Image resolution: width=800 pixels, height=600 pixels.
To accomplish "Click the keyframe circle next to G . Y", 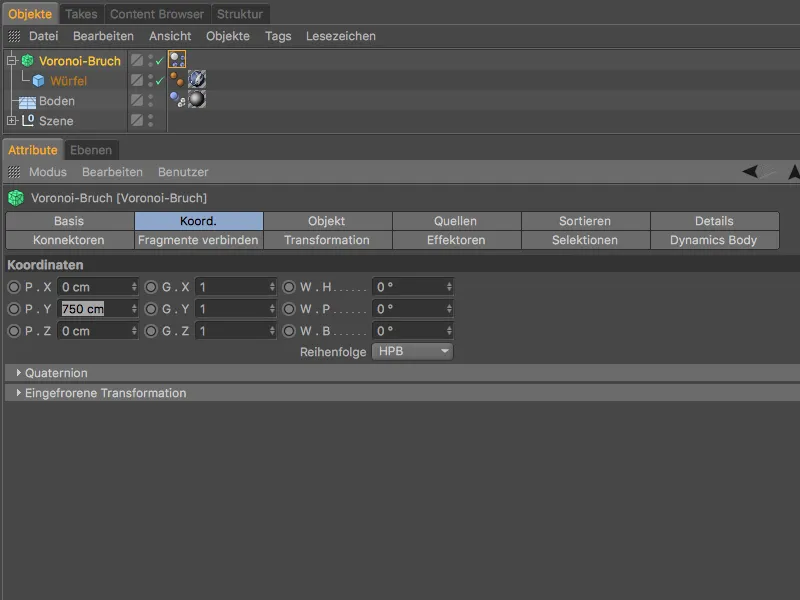I will pos(151,309).
